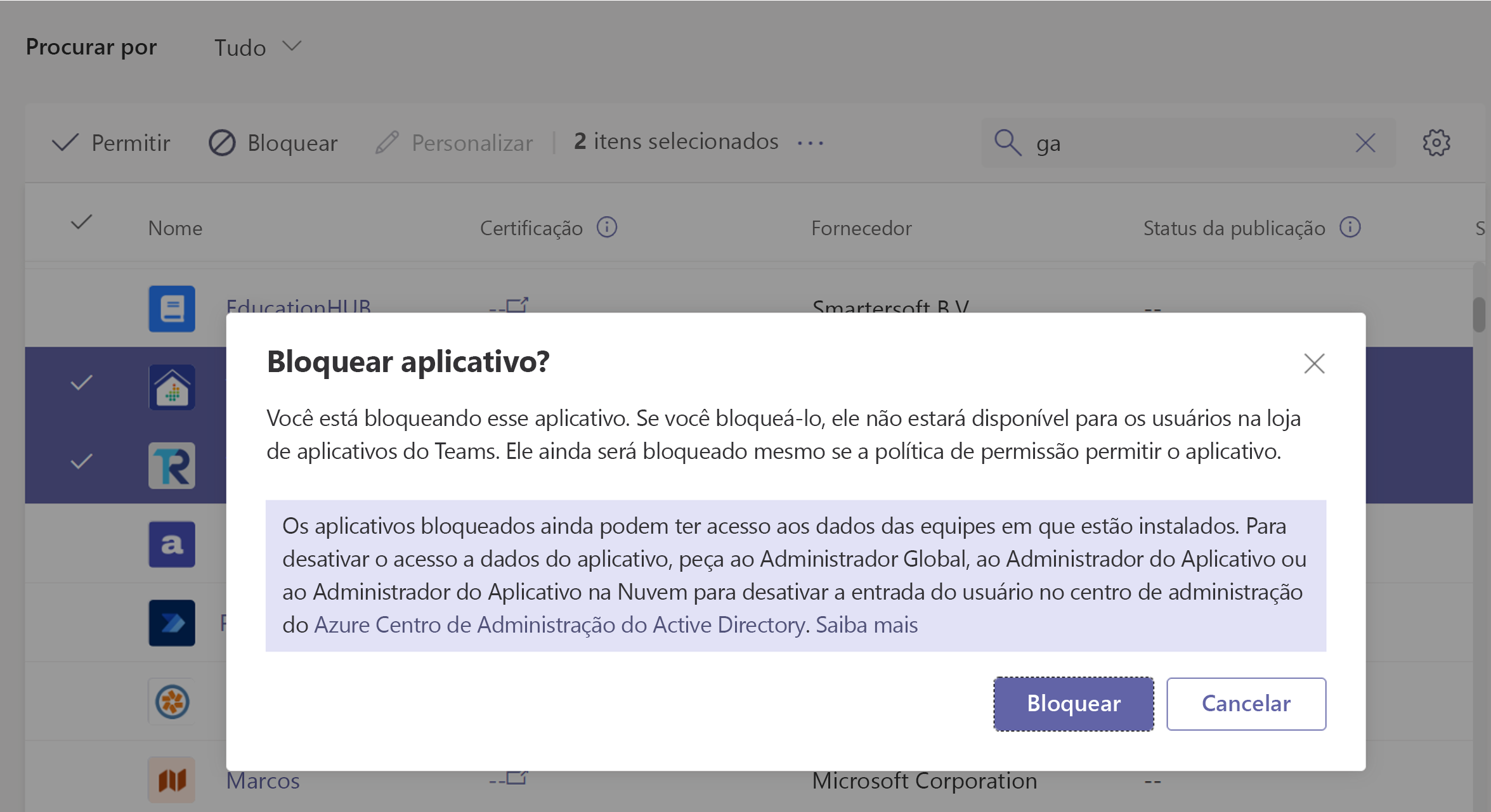Deselect the house-icon app row checkmark
The height and width of the screenshot is (812, 1491).
pos(81,383)
